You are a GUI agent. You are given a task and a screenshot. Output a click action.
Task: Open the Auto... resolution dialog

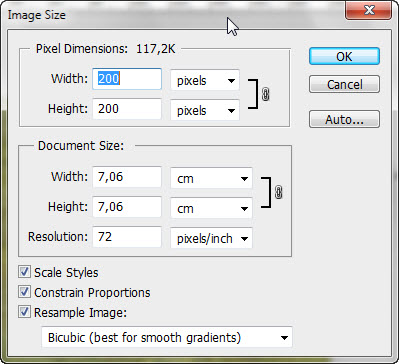[x=344, y=119]
